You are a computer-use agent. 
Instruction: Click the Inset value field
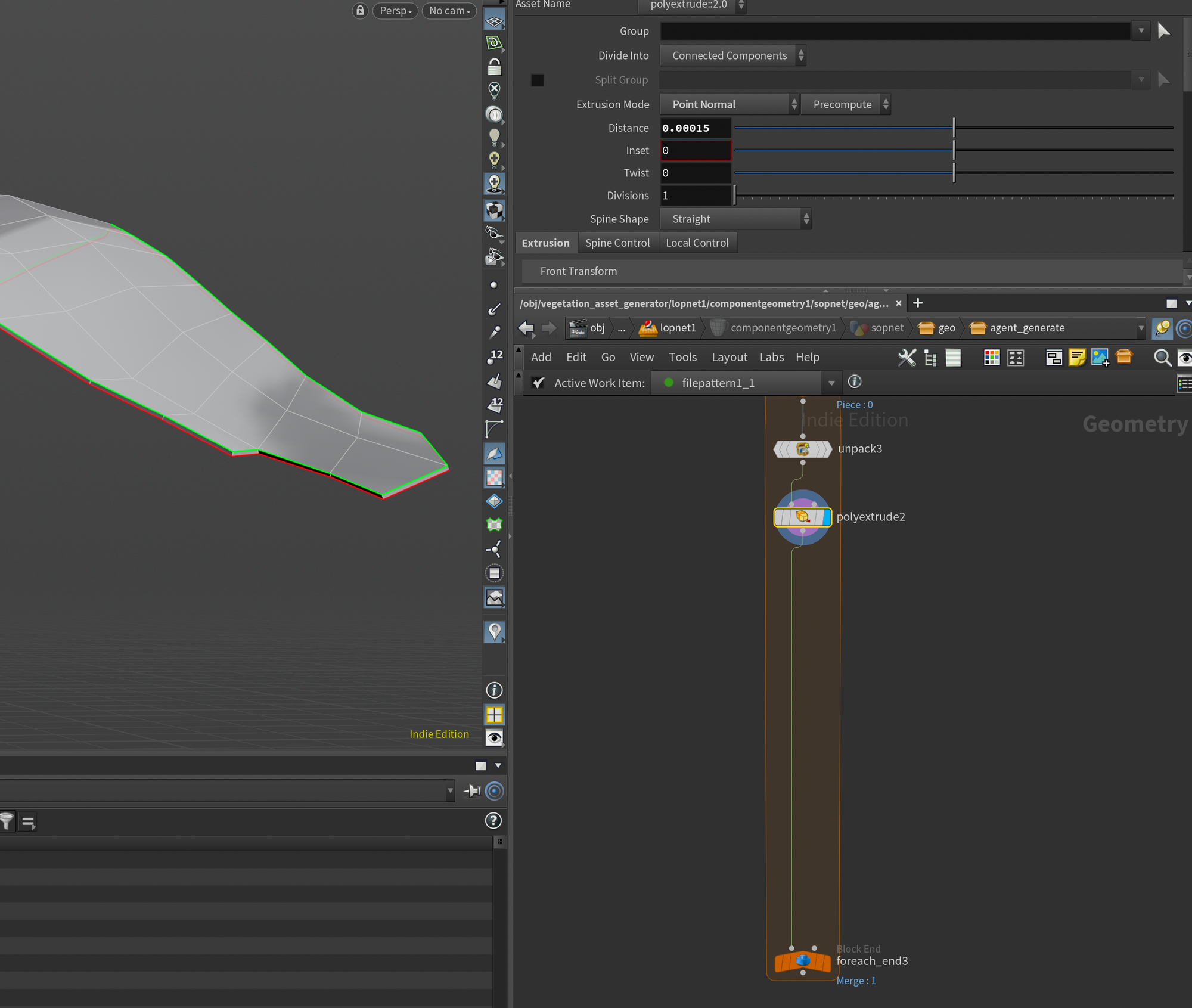click(695, 151)
